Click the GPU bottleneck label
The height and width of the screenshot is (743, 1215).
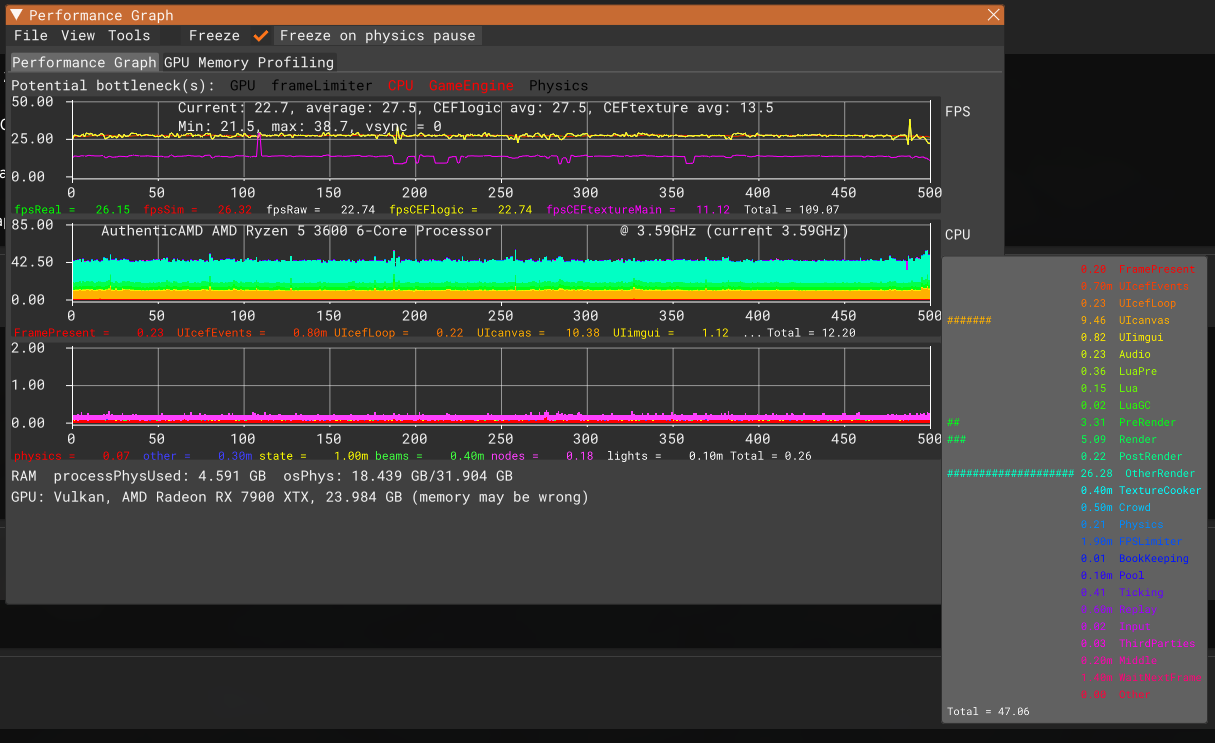coord(242,86)
